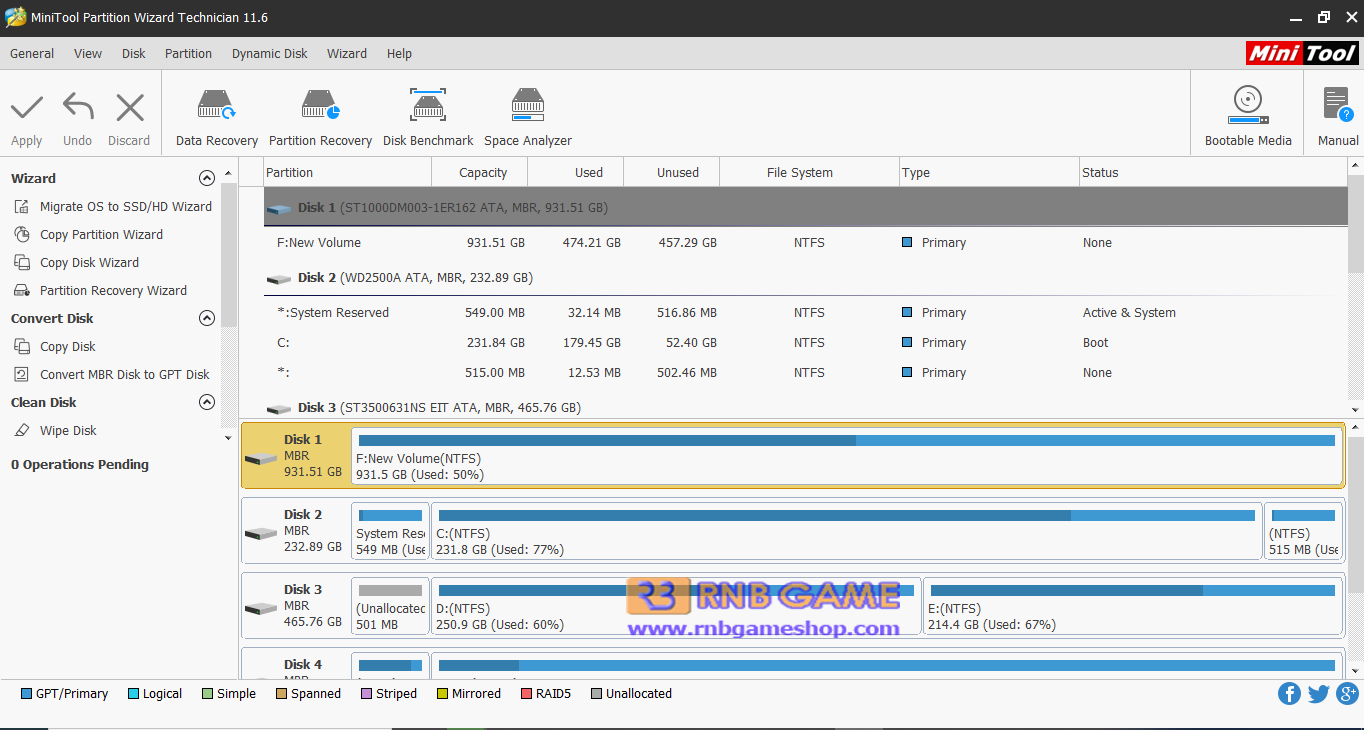Select Convert MBR Disk to GPT Disk
1364x730 pixels.
point(125,375)
